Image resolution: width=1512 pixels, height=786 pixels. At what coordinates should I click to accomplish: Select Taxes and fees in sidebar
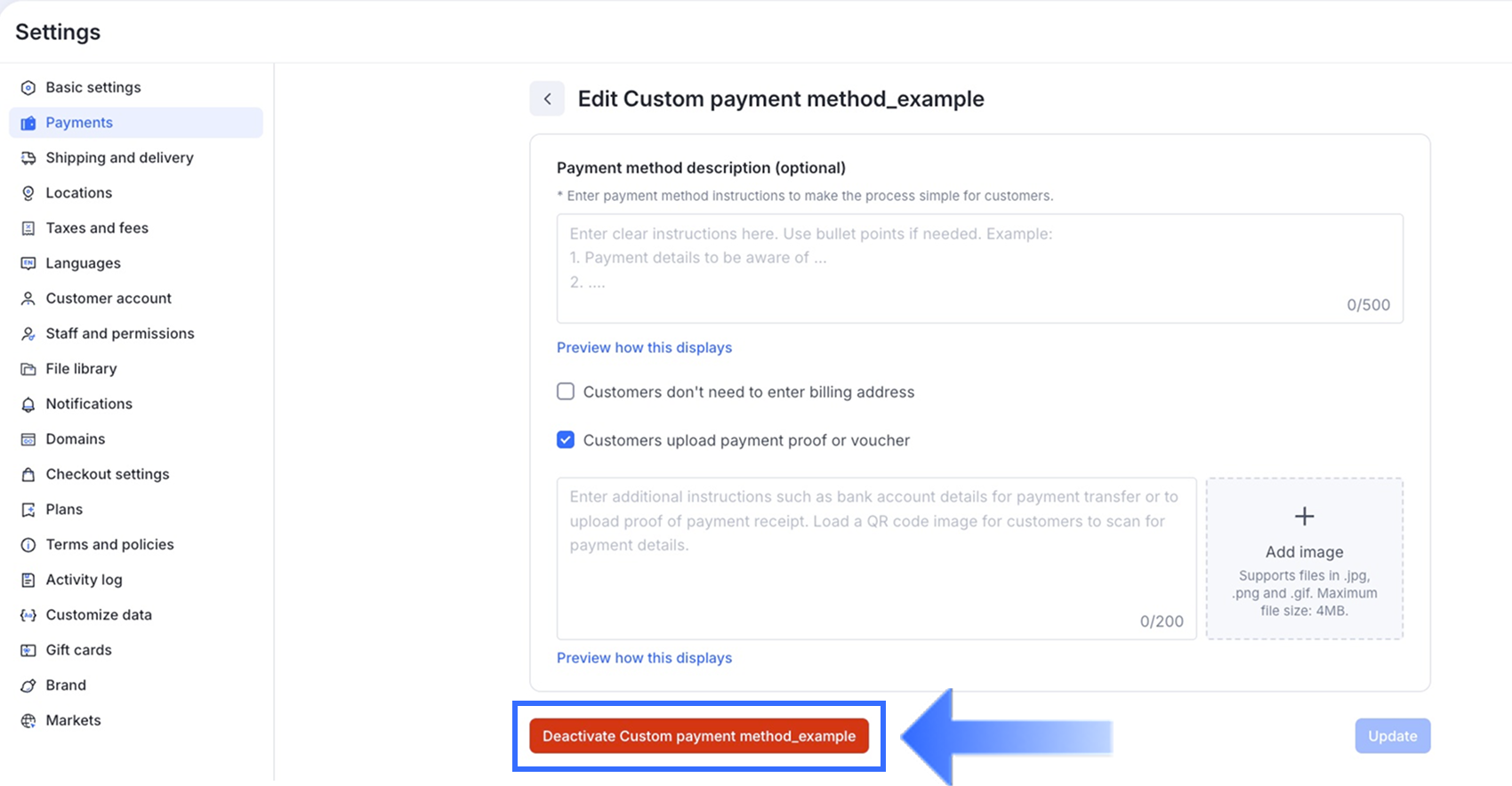(97, 228)
